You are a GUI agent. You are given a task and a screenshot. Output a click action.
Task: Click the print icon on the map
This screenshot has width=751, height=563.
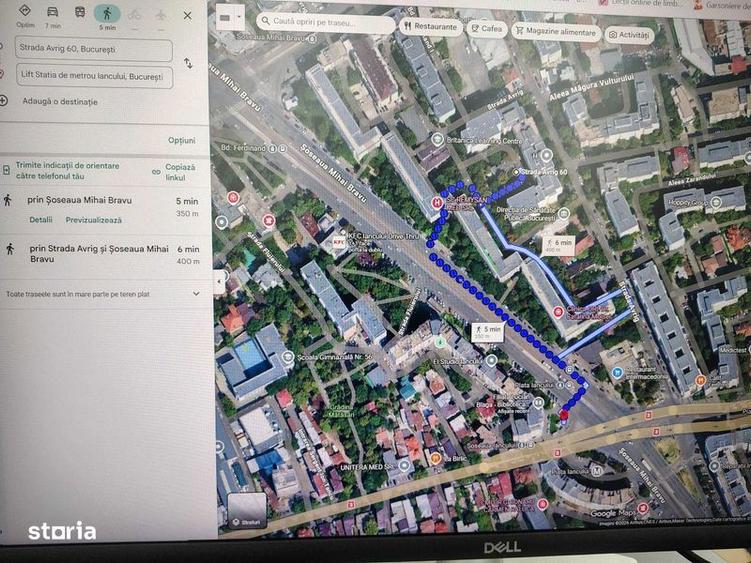(225, 18)
